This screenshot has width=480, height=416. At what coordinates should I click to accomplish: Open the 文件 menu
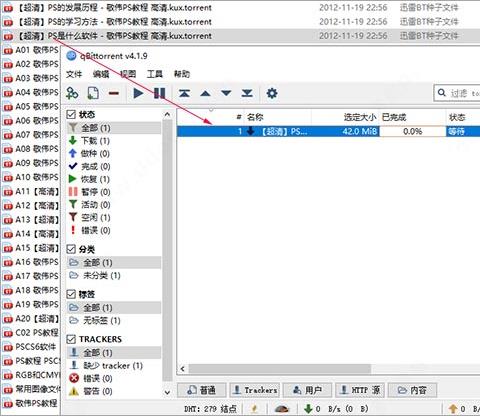[74, 74]
